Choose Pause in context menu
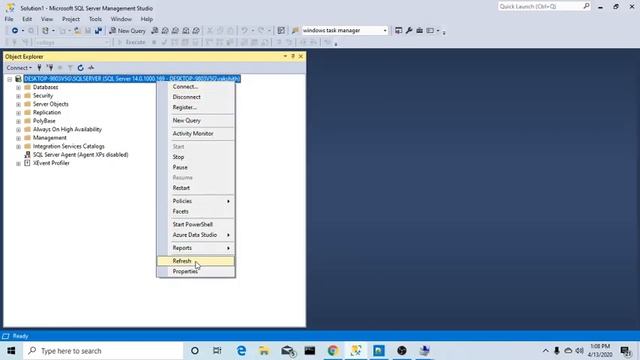 [196, 167]
